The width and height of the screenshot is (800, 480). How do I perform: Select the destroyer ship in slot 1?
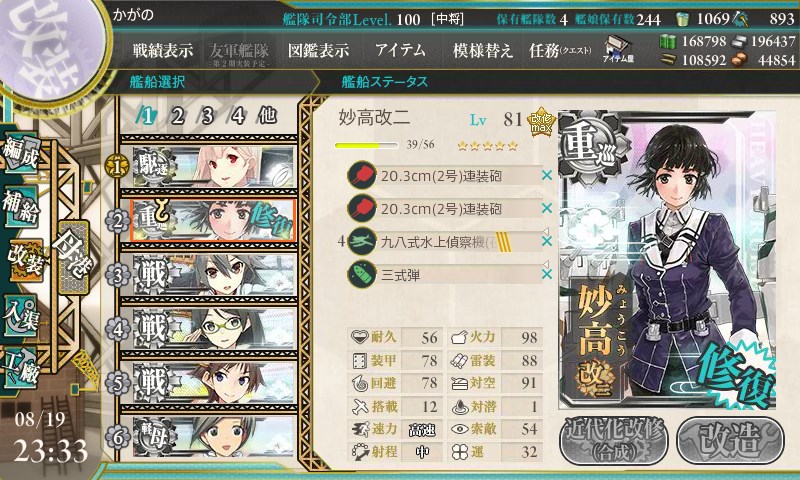pyautogui.click(x=213, y=166)
